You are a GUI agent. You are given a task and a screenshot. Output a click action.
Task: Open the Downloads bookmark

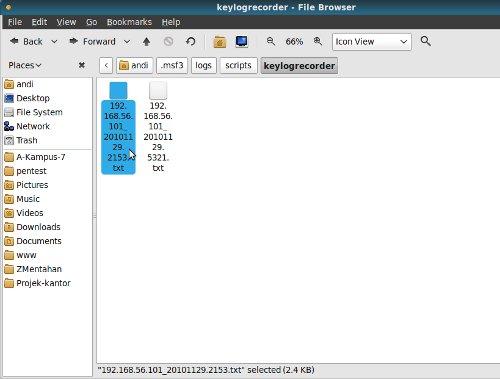(x=33, y=227)
